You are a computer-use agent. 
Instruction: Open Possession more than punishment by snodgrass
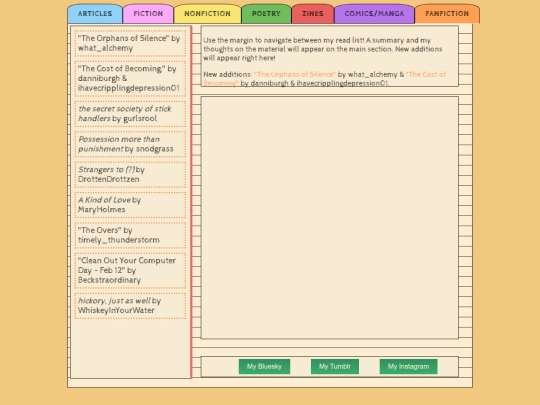click(x=130, y=144)
